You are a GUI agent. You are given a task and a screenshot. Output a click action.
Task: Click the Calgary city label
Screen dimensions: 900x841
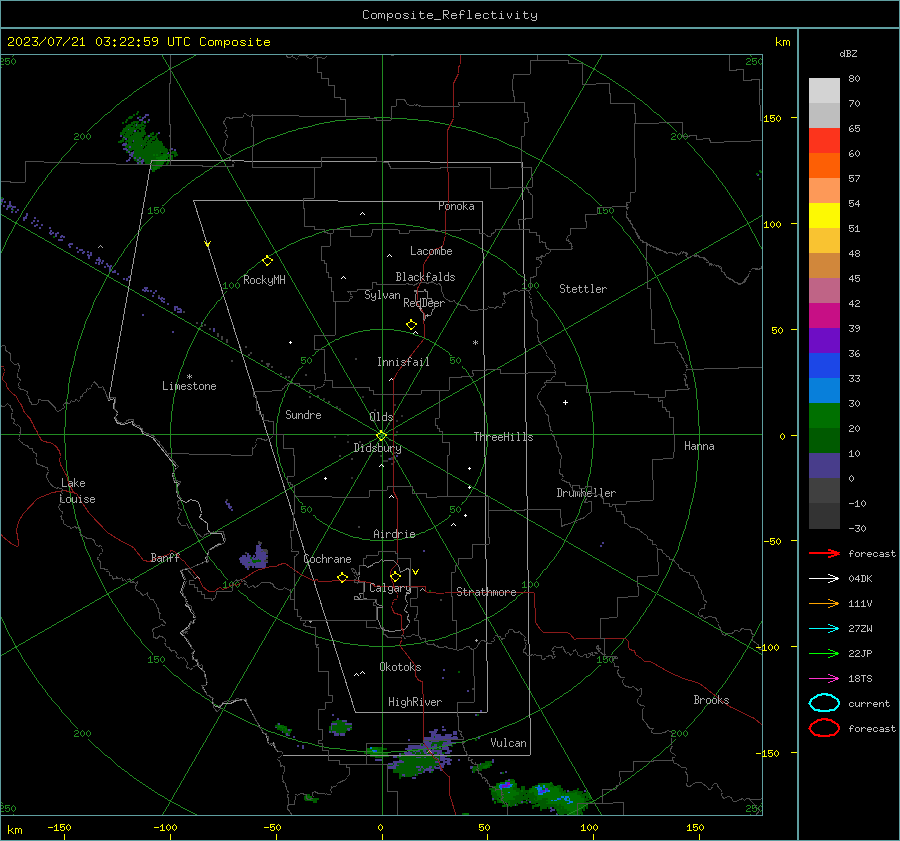390,588
